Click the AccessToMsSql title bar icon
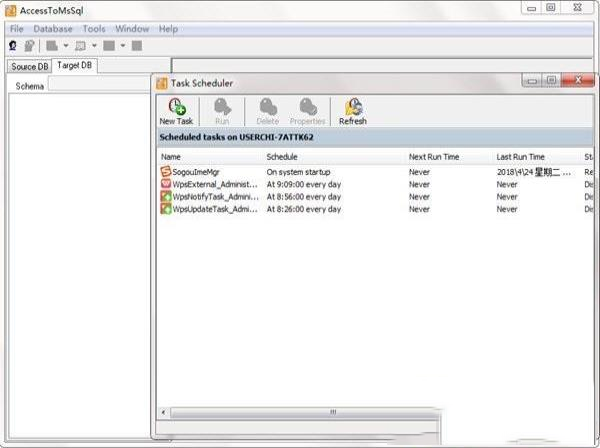 coord(11,11)
